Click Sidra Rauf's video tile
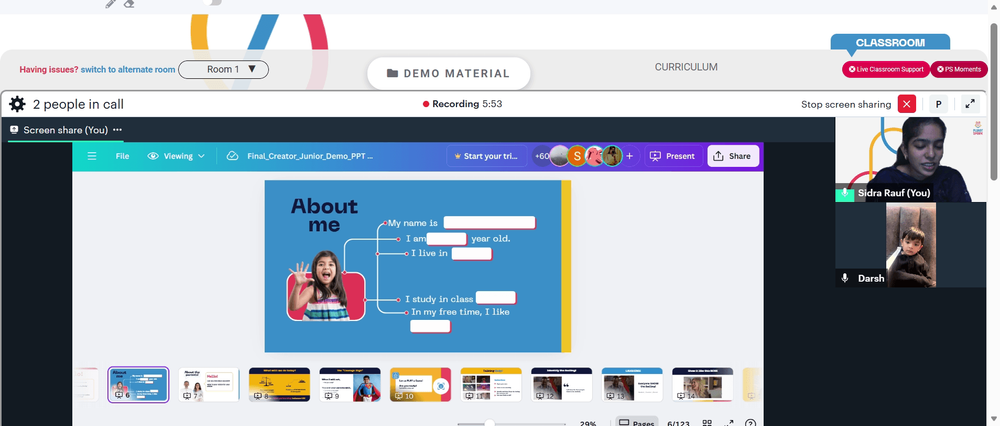1000x426 pixels. click(x=911, y=159)
